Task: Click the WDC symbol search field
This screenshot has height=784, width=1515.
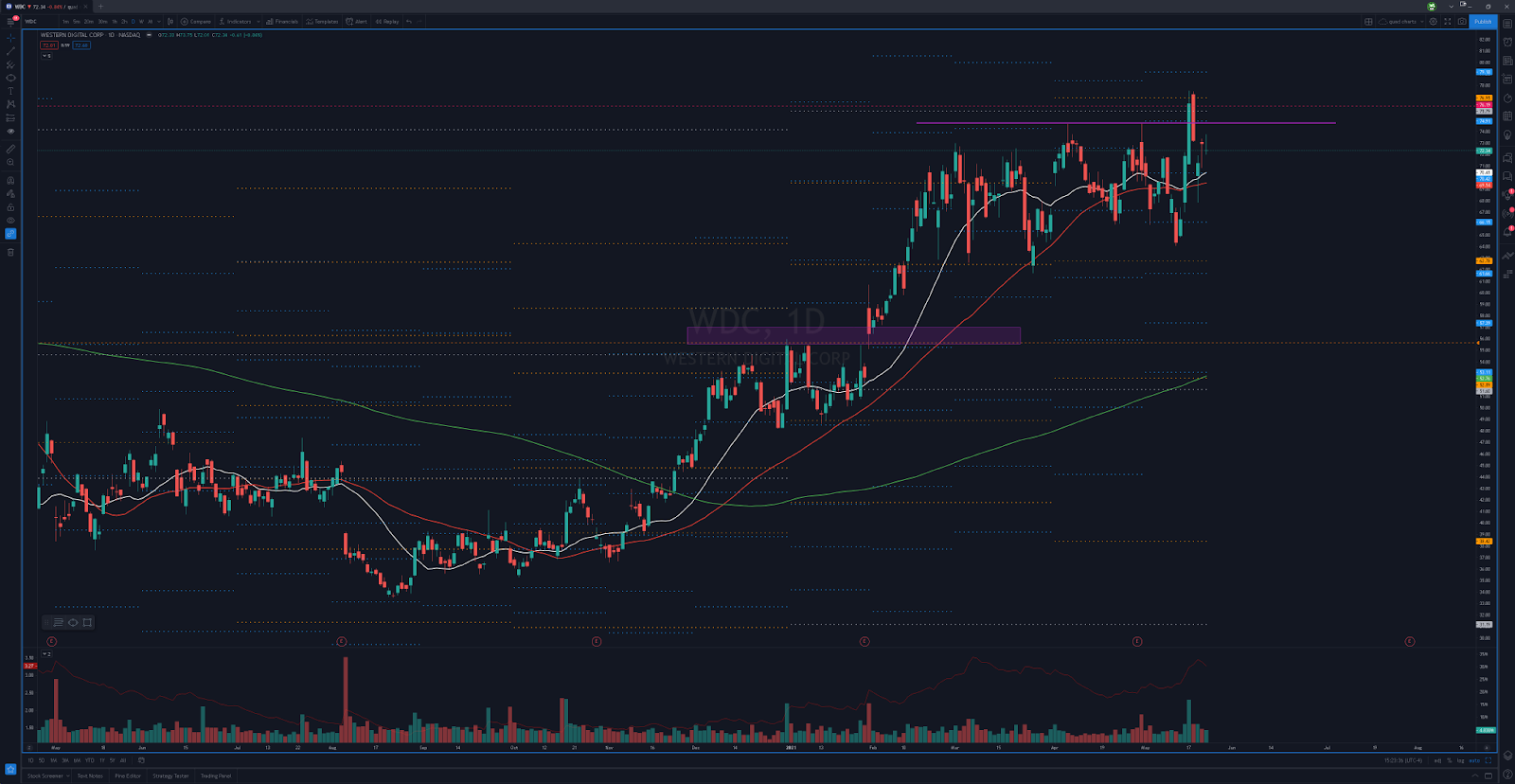Action: pyautogui.click(x=40, y=22)
